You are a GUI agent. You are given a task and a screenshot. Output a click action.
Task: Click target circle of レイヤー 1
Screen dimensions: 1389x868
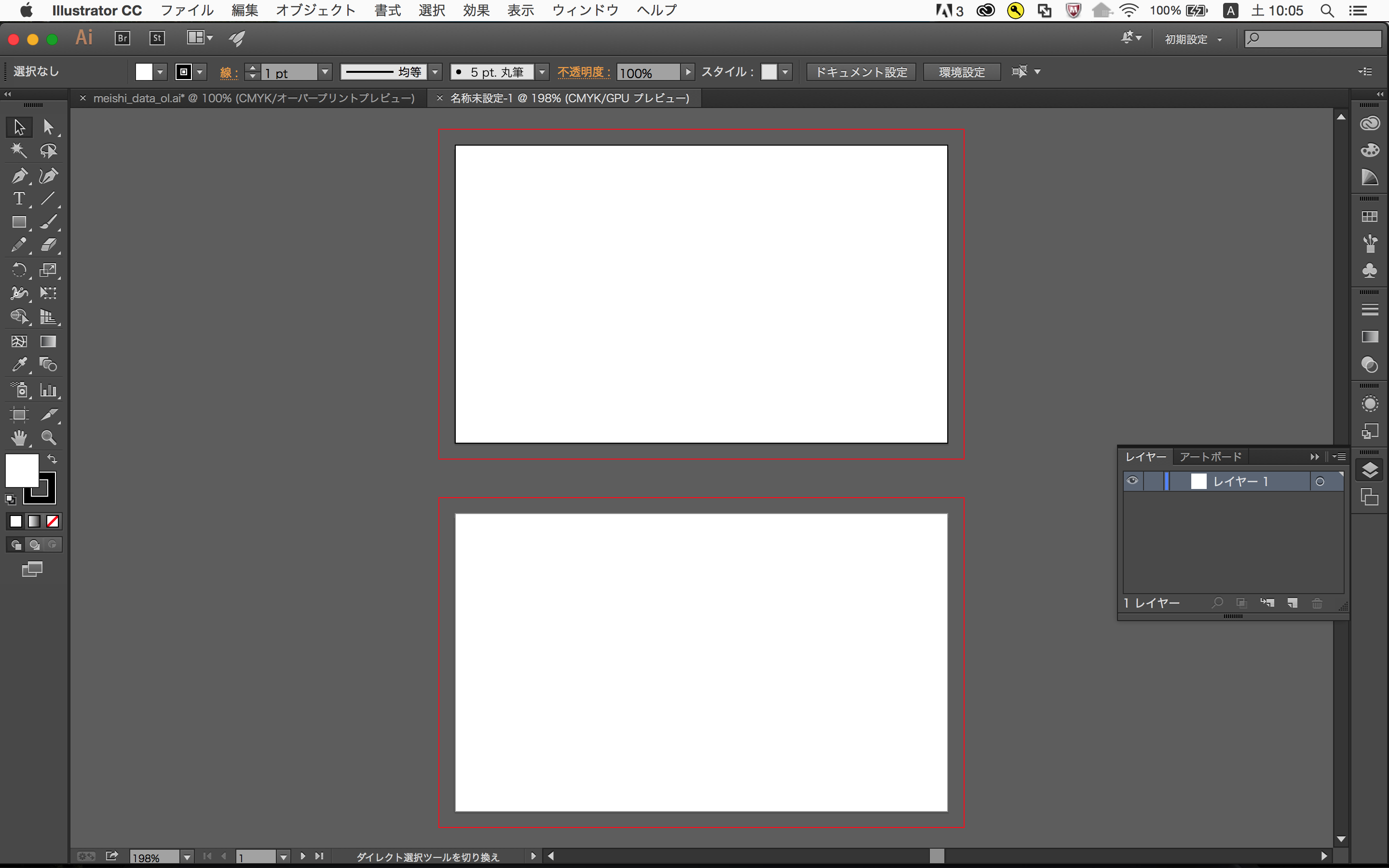click(1320, 482)
